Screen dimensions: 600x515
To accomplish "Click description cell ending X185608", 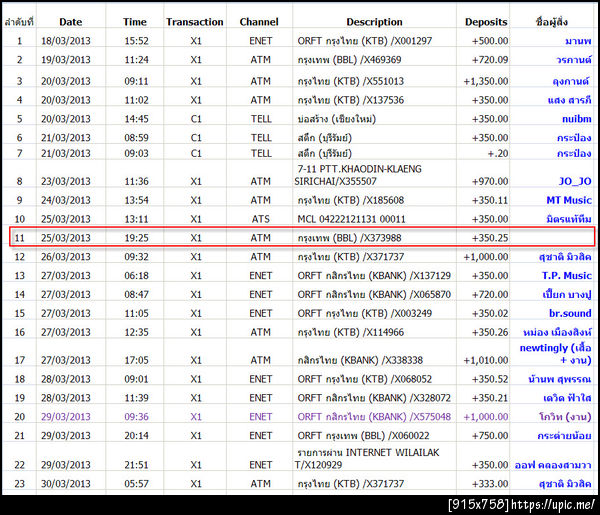I will (x=351, y=200).
